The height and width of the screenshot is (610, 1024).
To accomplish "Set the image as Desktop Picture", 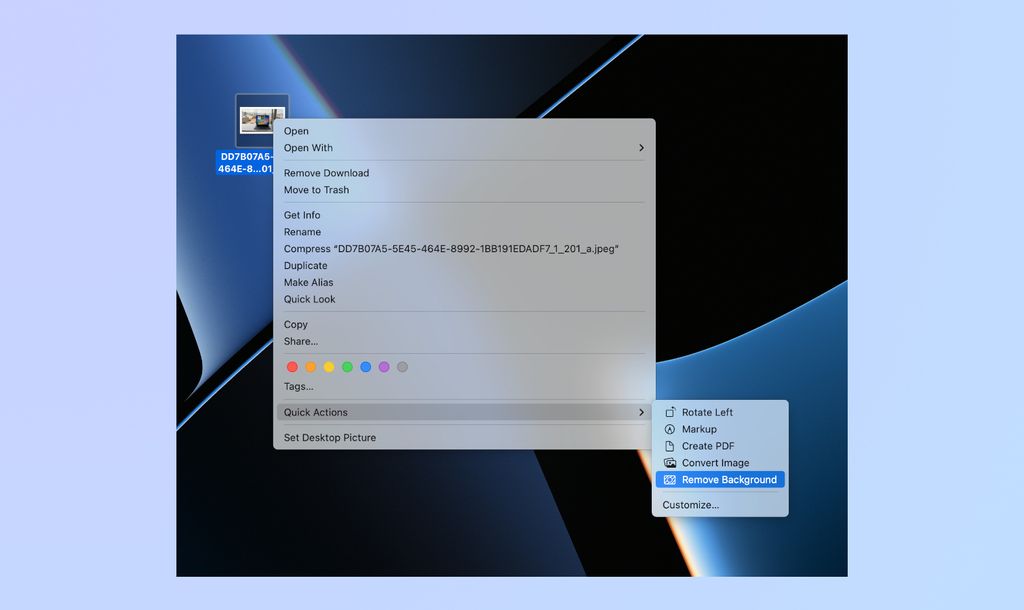I will [x=330, y=437].
